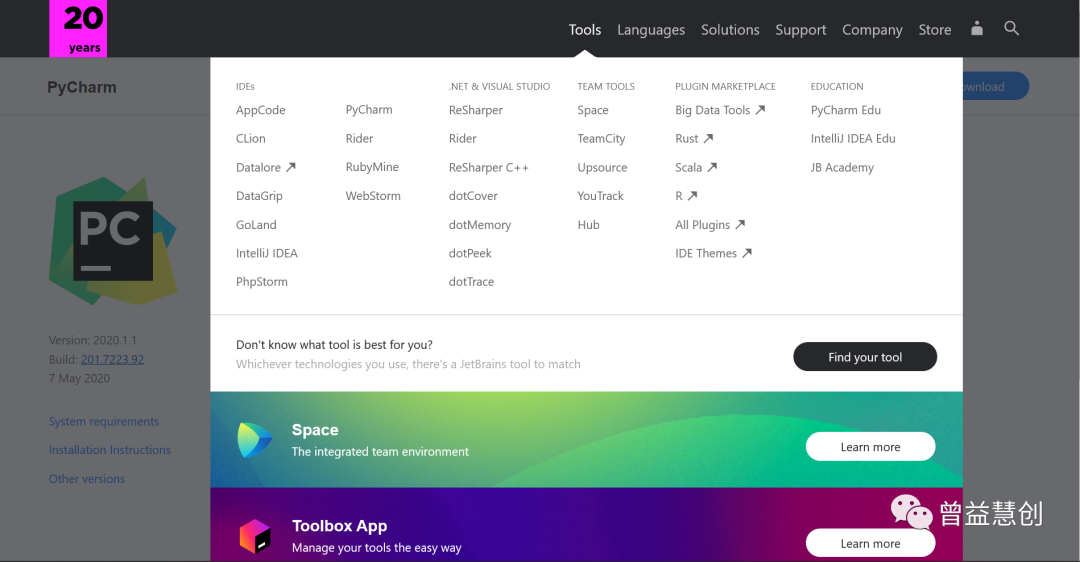The image size is (1080, 562).
Task: Open the account profile icon
Action: [977, 28]
